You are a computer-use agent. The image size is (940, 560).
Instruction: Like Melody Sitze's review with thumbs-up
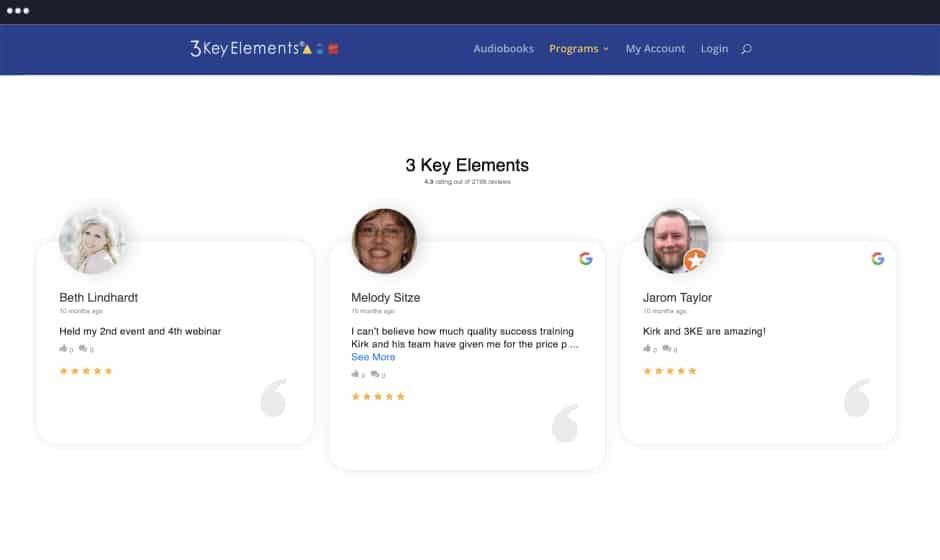tap(355, 374)
